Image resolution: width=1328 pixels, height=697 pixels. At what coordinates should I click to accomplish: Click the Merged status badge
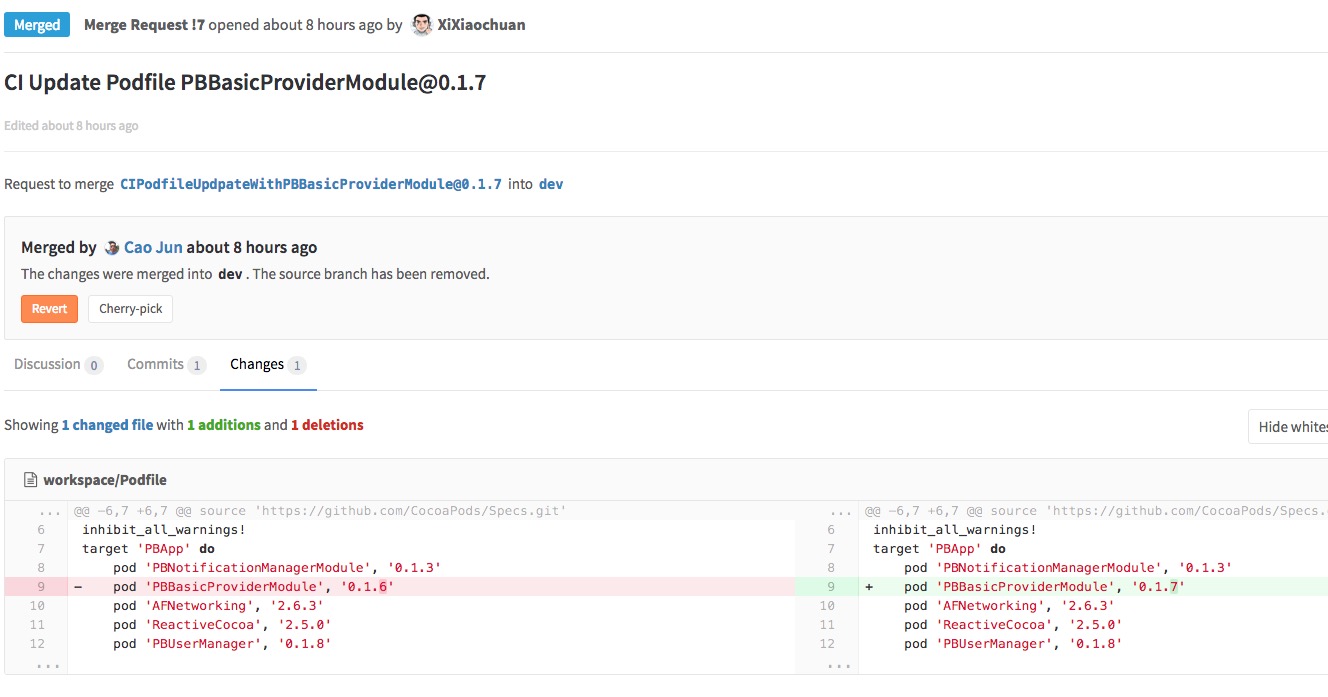pyautogui.click(x=37, y=24)
